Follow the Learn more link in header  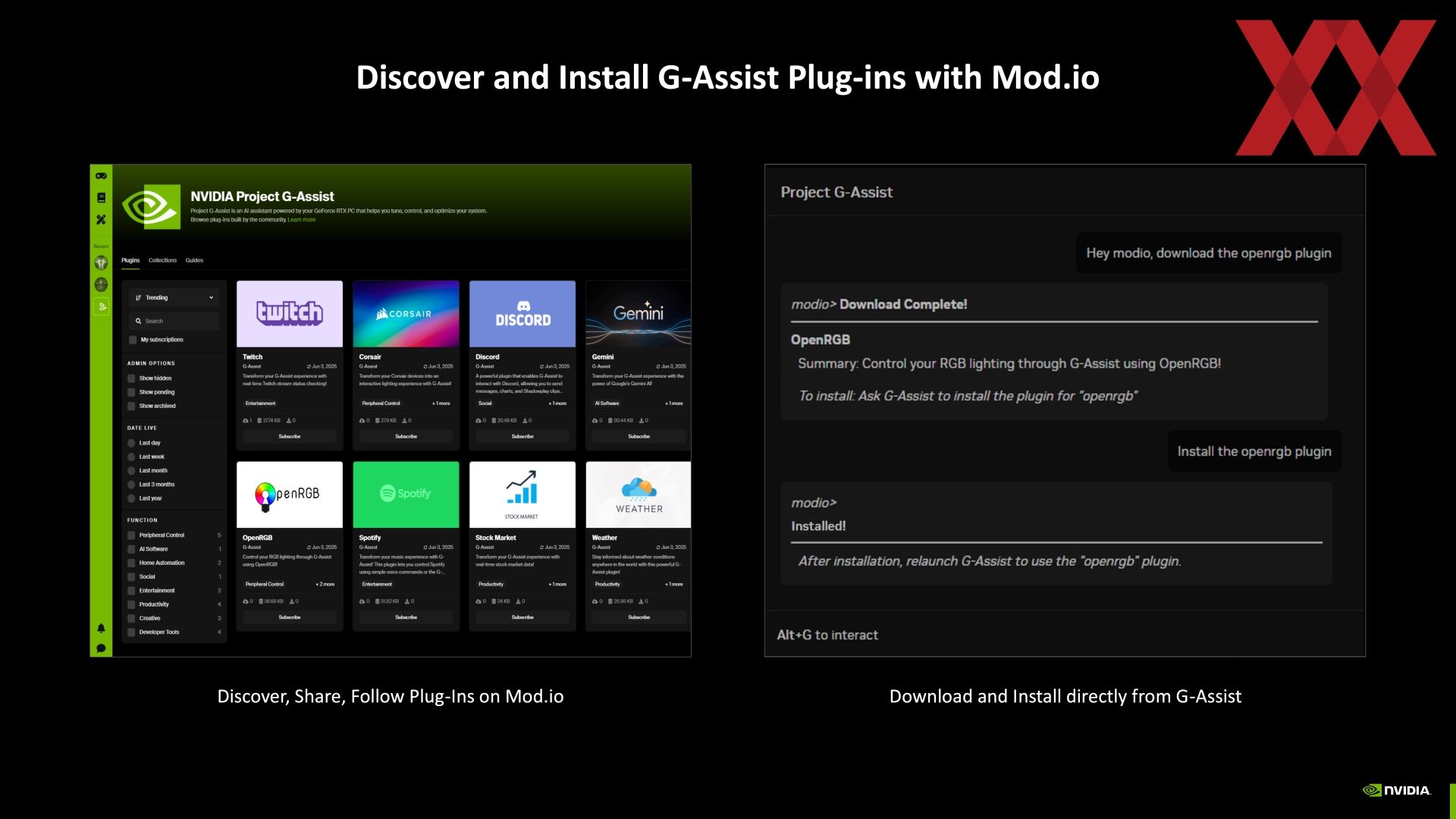click(302, 220)
